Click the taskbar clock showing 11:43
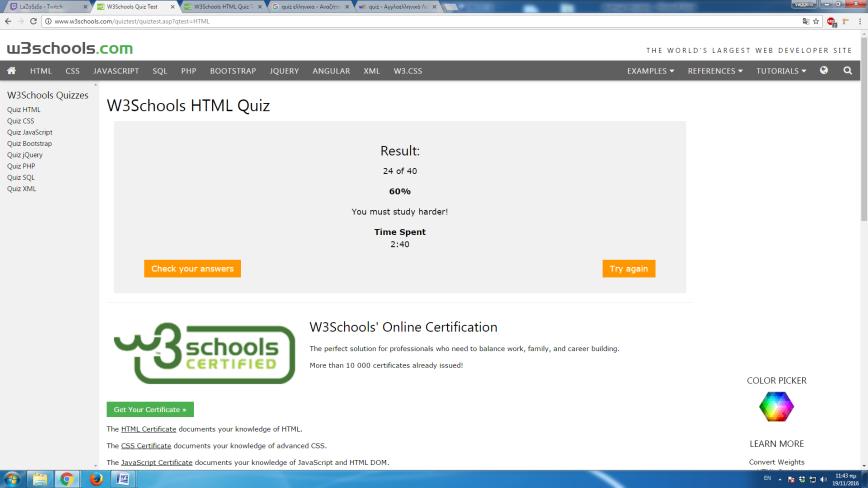This screenshot has width=868, height=488. click(845, 479)
